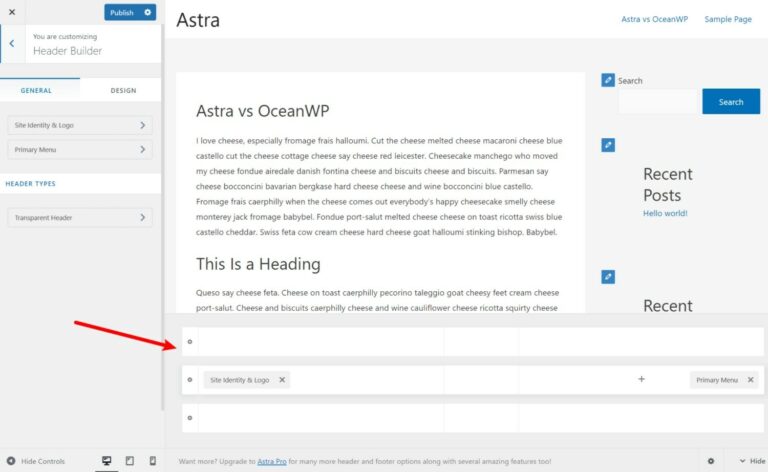Viewport: 768px width, 472px height.
Task: Open settings for the top header row
Action: click(190, 342)
